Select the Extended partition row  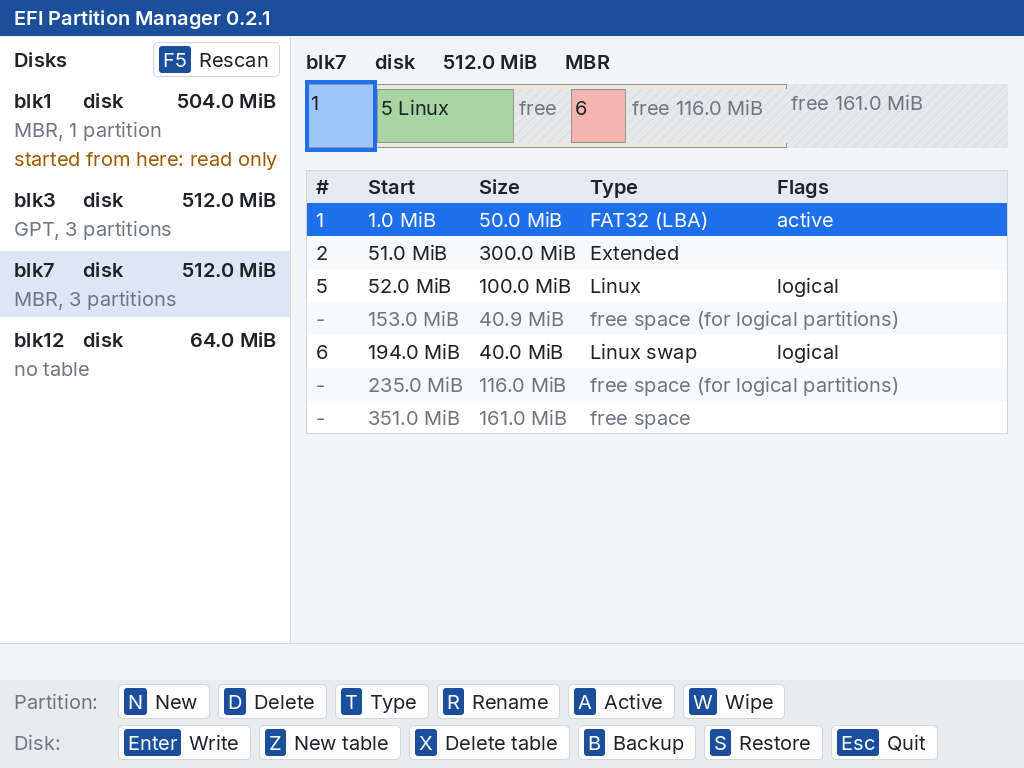click(657, 253)
